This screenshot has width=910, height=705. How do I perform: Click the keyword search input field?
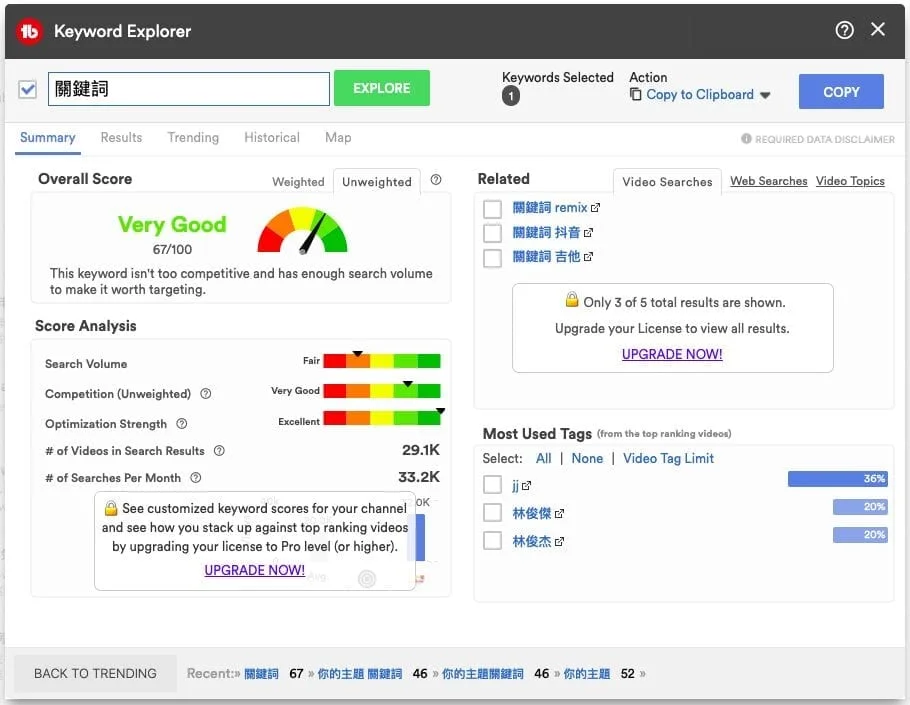189,89
